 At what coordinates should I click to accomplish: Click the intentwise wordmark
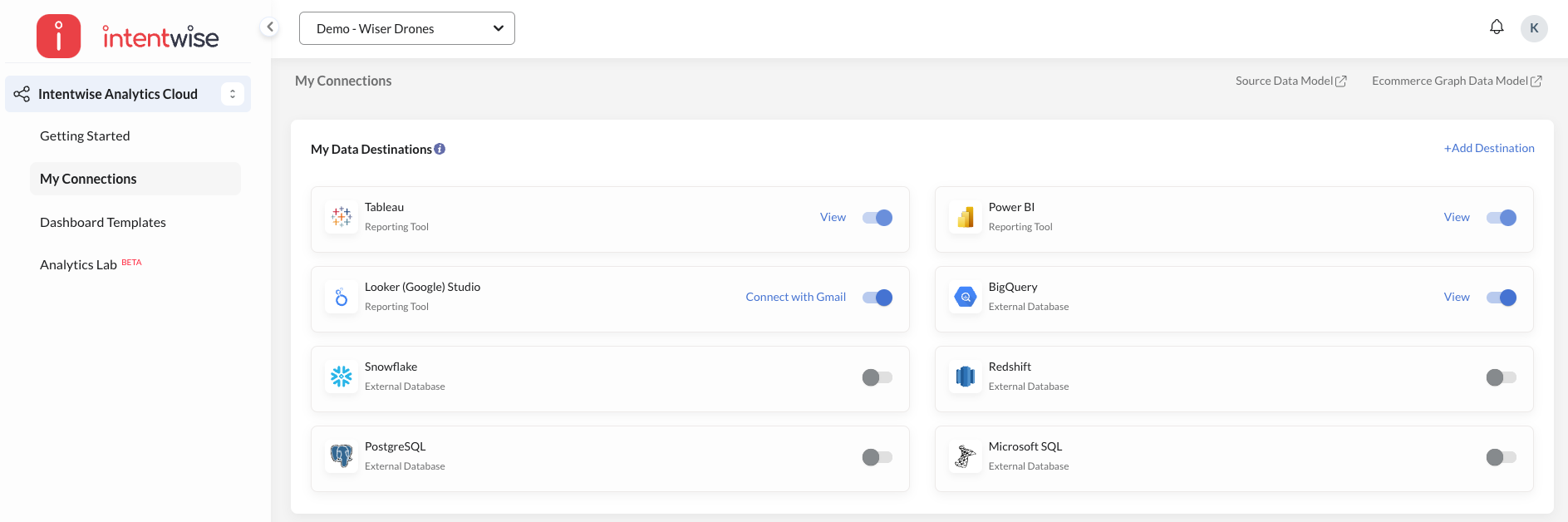160,37
